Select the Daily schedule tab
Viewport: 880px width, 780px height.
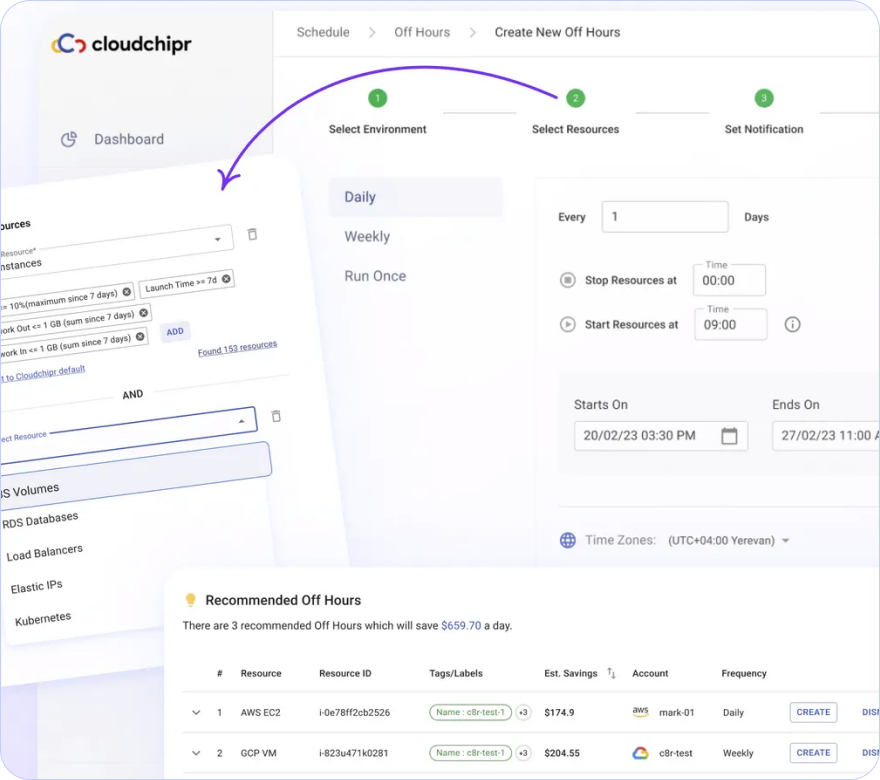[x=415, y=197]
